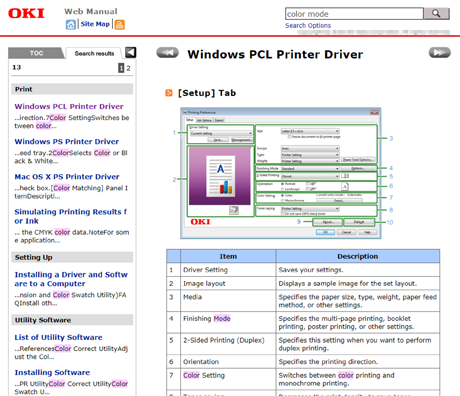
Task: Go to next page with right arrow
Action: tap(439, 53)
